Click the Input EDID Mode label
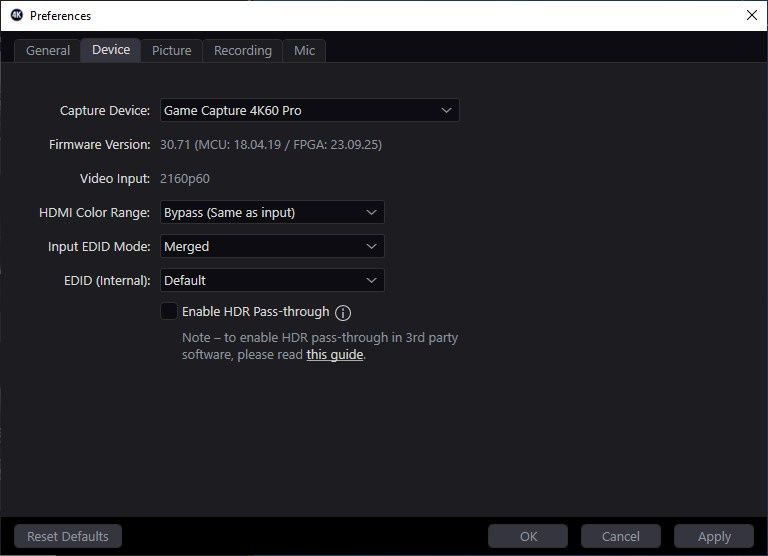Screen dimensions: 768x556 (x=99, y=246)
